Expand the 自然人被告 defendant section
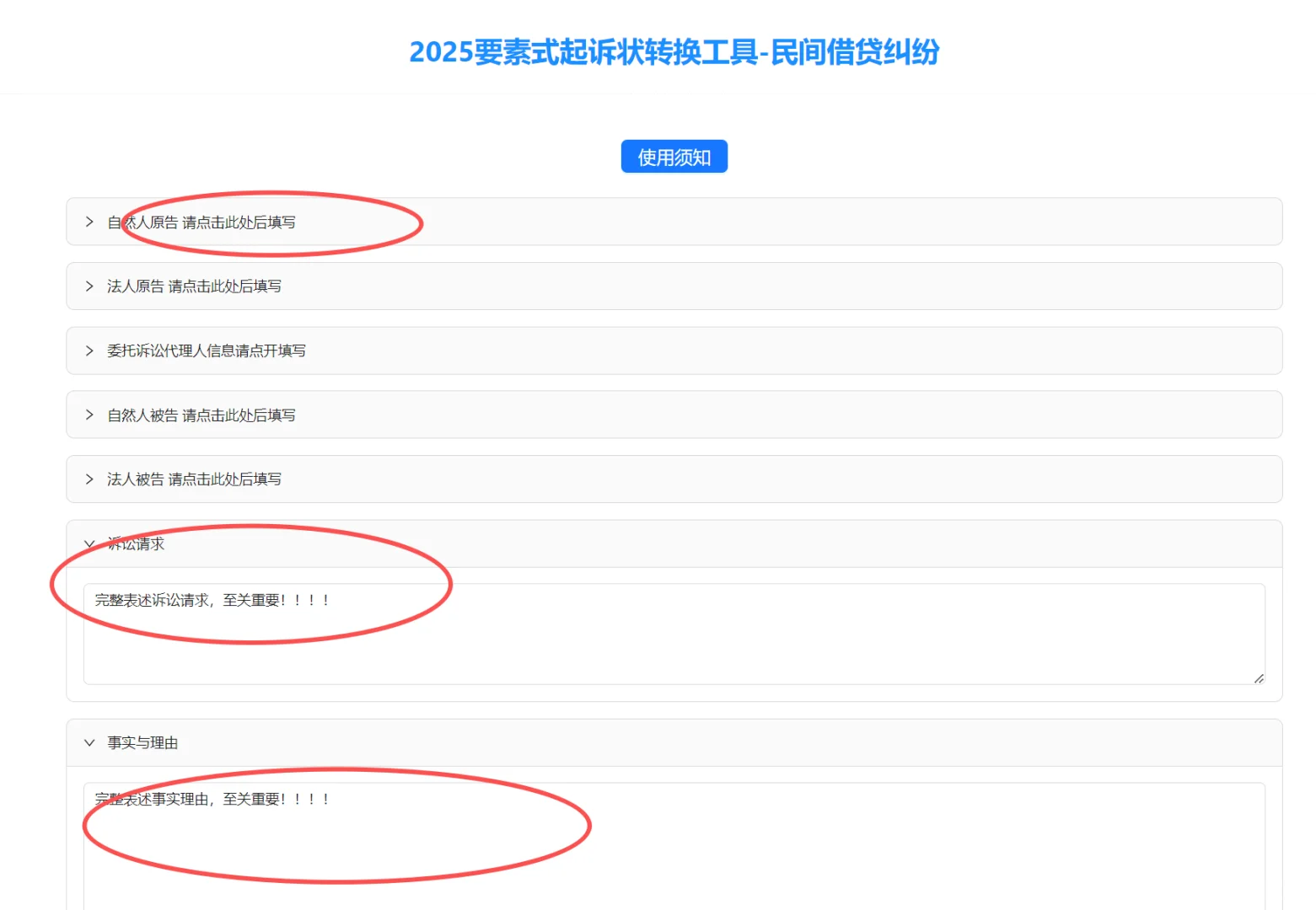Viewport: 1316px width, 910px height. [x=200, y=415]
